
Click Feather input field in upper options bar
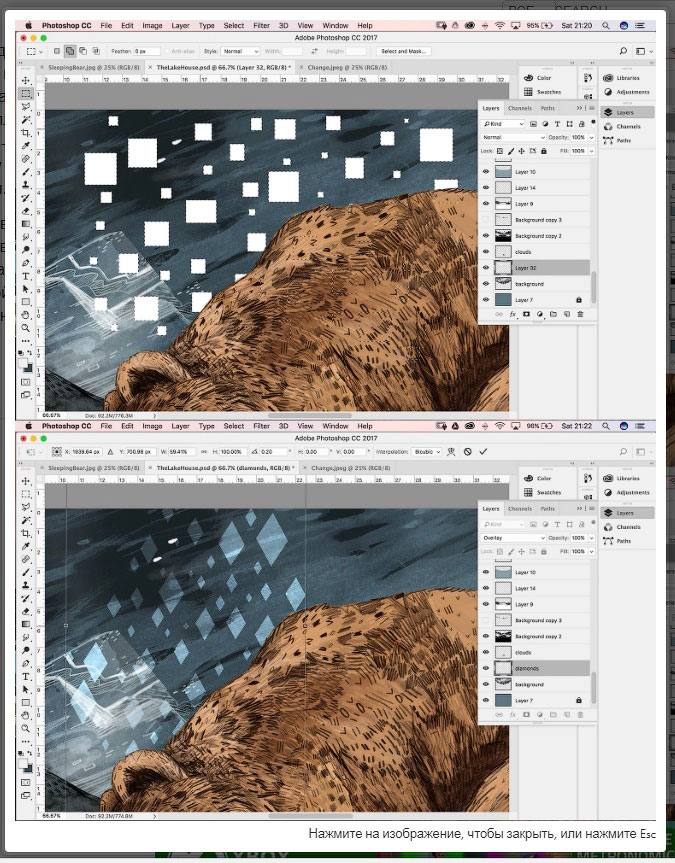click(146, 51)
